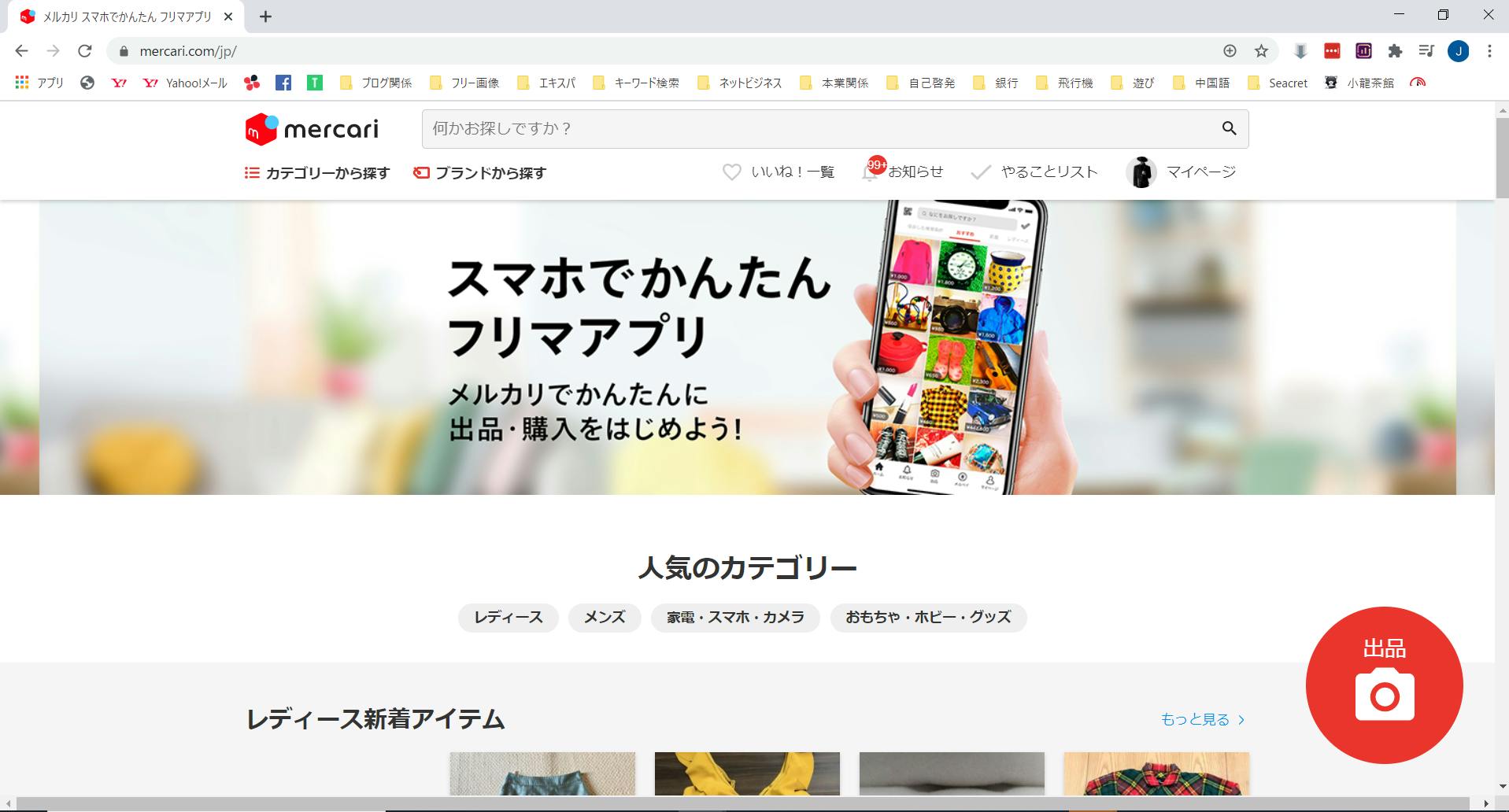
Task: Open a new browser tab
Action: [x=266, y=17]
